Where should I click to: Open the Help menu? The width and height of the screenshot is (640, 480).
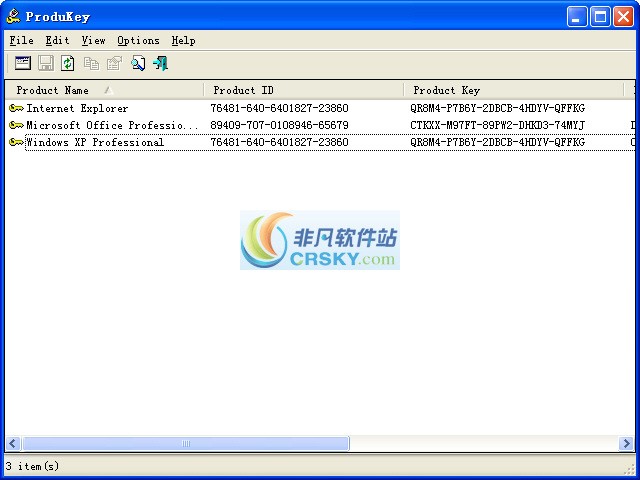183,40
